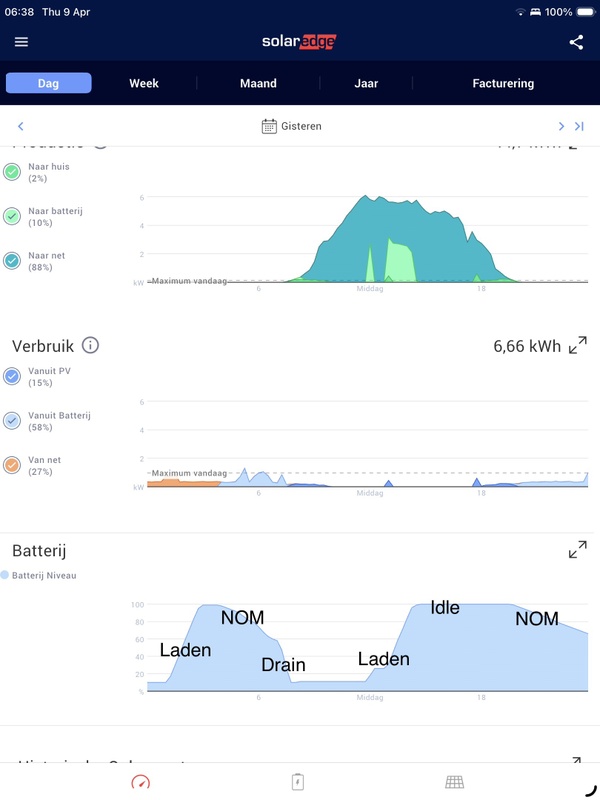The image size is (600, 800).
Task: Tap the Batterij Niveau legend label
Action: [44, 576]
